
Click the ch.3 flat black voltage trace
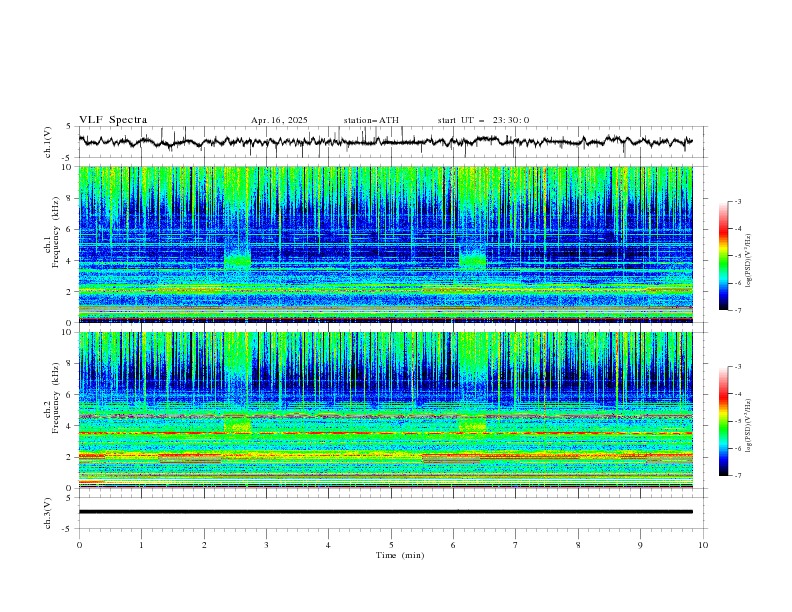[385, 512]
